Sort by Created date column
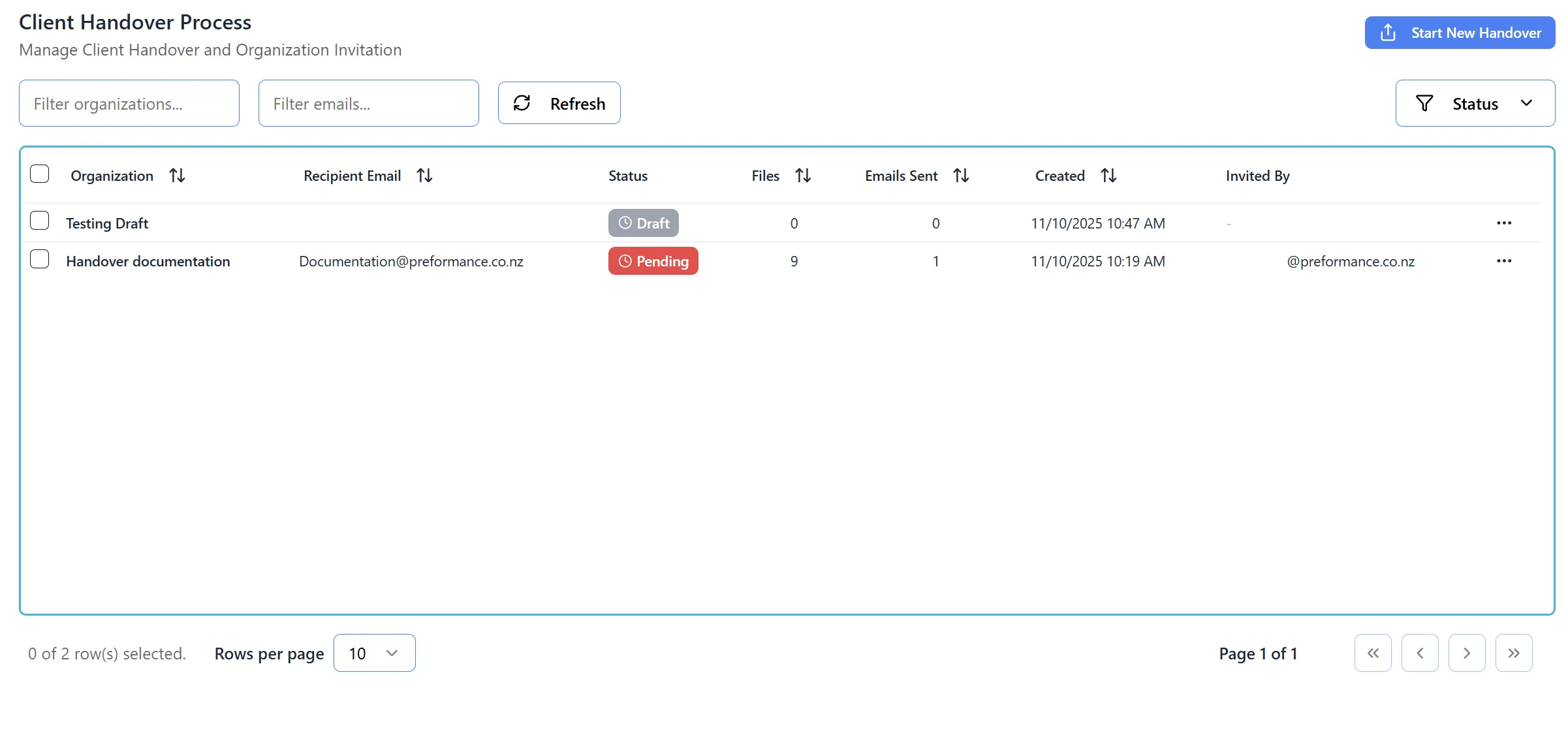This screenshot has width=1568, height=741. point(1108,175)
